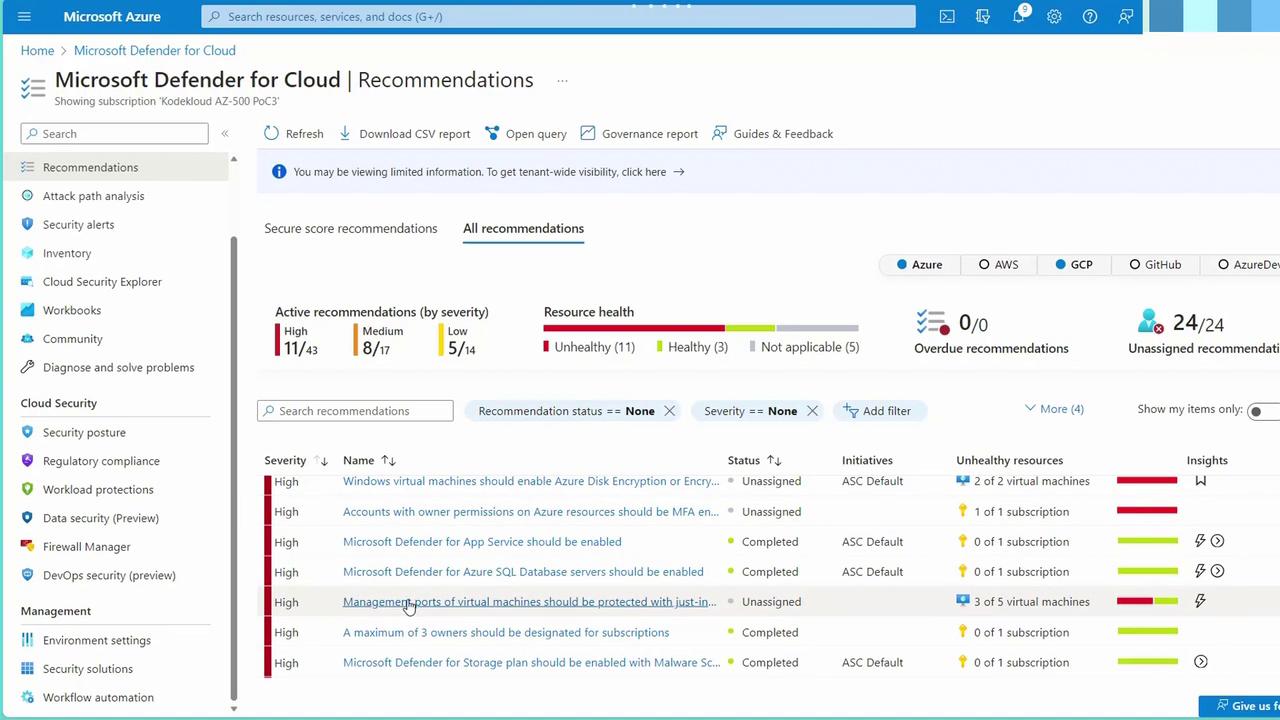This screenshot has height=720, width=1280.
Task: Remove the Severity == None filter
Action: [813, 411]
